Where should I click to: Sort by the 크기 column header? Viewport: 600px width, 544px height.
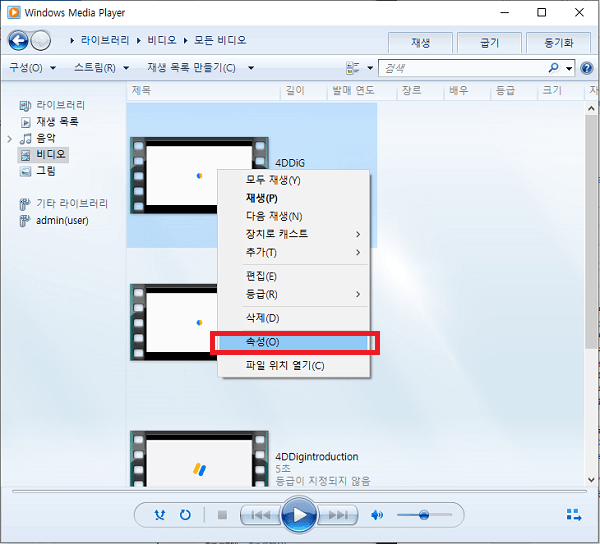pyautogui.click(x=561, y=91)
